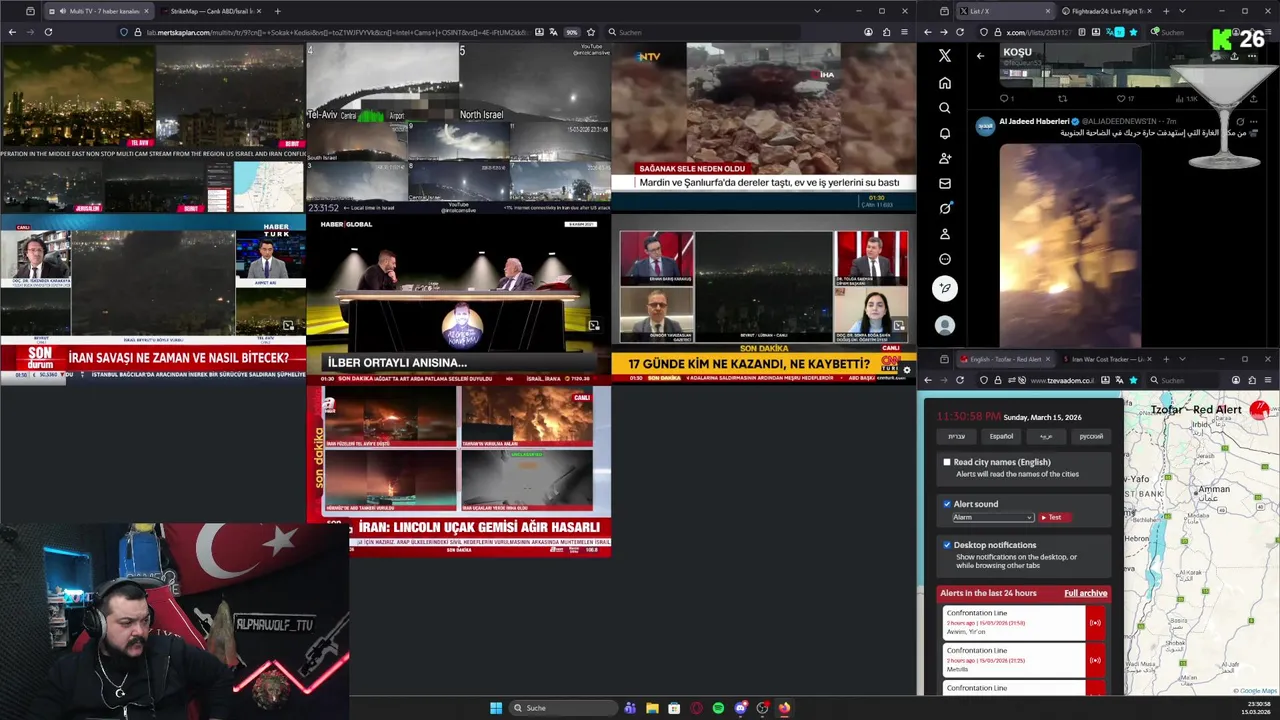The image size is (1280, 720).
Task: Go back with X list back arrow
Action: tap(980, 56)
